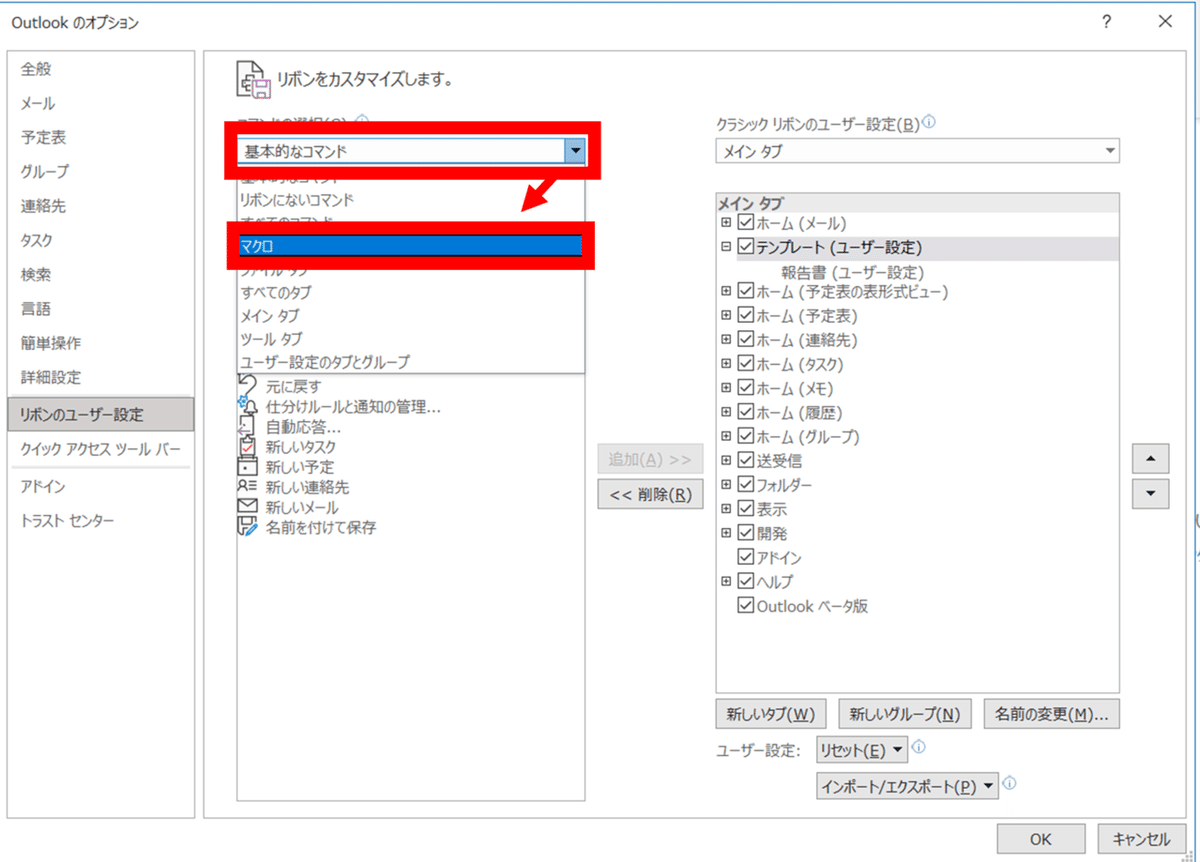This screenshot has width=1200, height=862.
Task: Click the 仕分けルールと通知の管理 command icon
Action: coord(247,406)
